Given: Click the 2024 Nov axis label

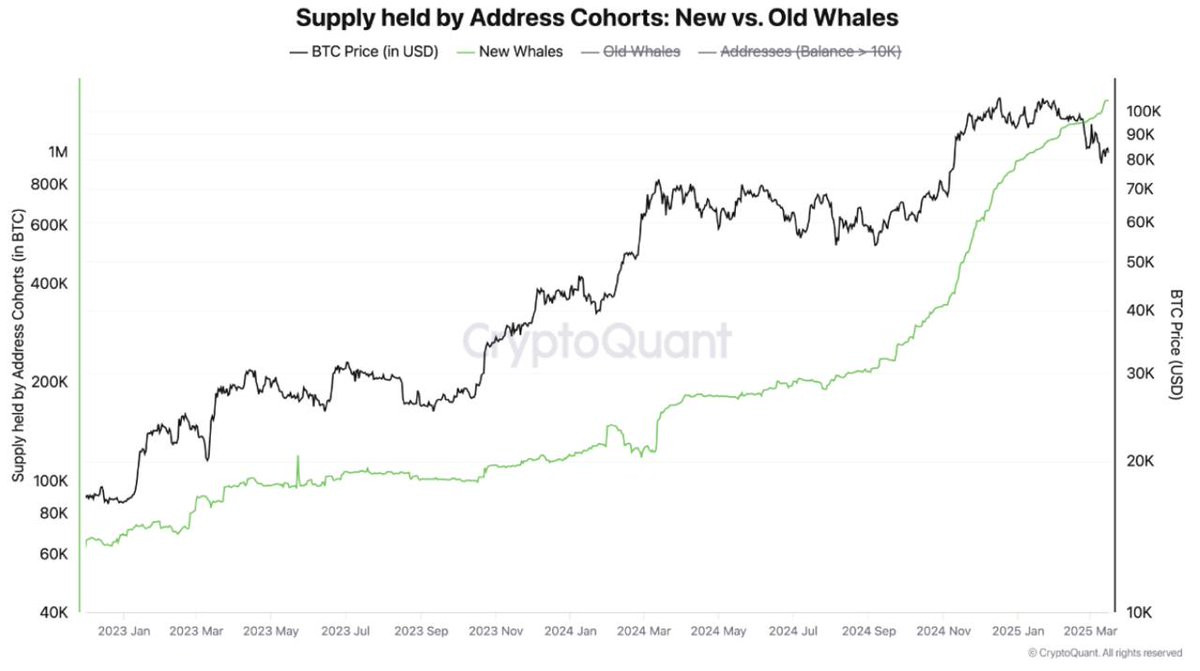Looking at the screenshot, I should tap(942, 631).
